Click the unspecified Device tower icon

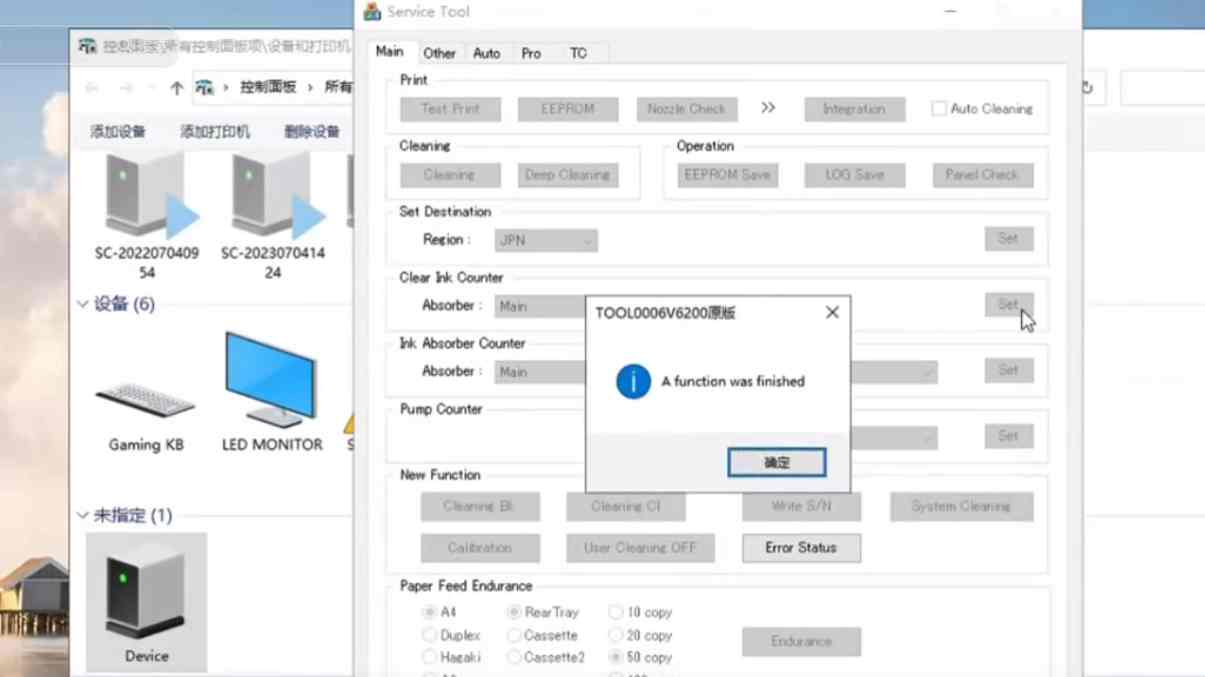(x=146, y=592)
